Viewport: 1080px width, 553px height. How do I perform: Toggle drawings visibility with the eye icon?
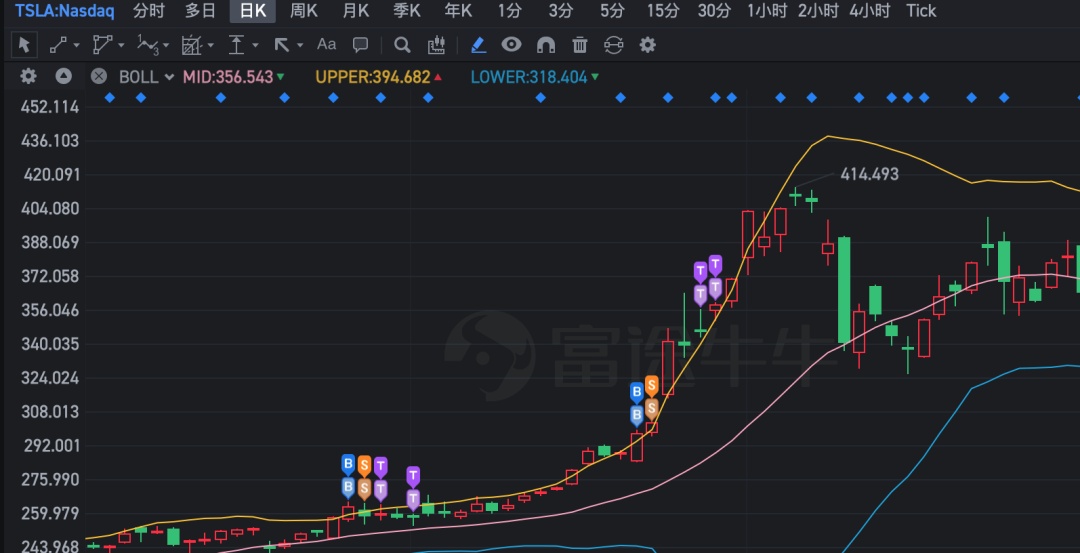click(x=511, y=45)
